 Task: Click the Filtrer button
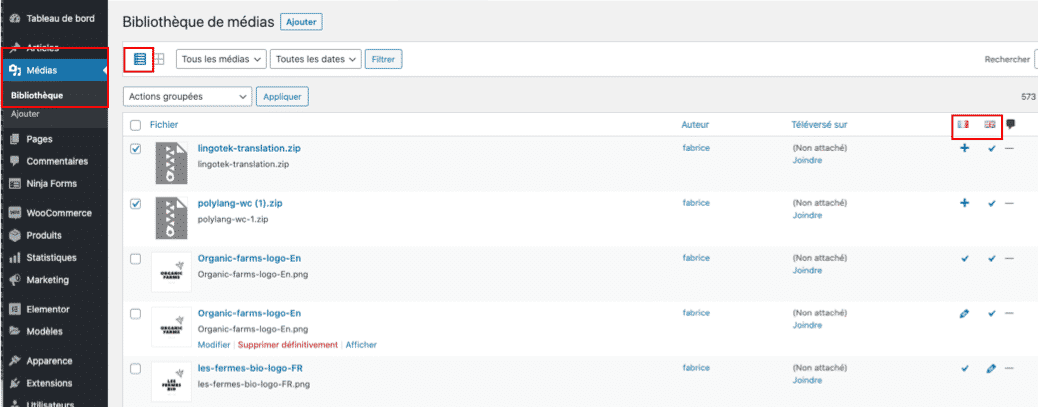click(x=383, y=60)
